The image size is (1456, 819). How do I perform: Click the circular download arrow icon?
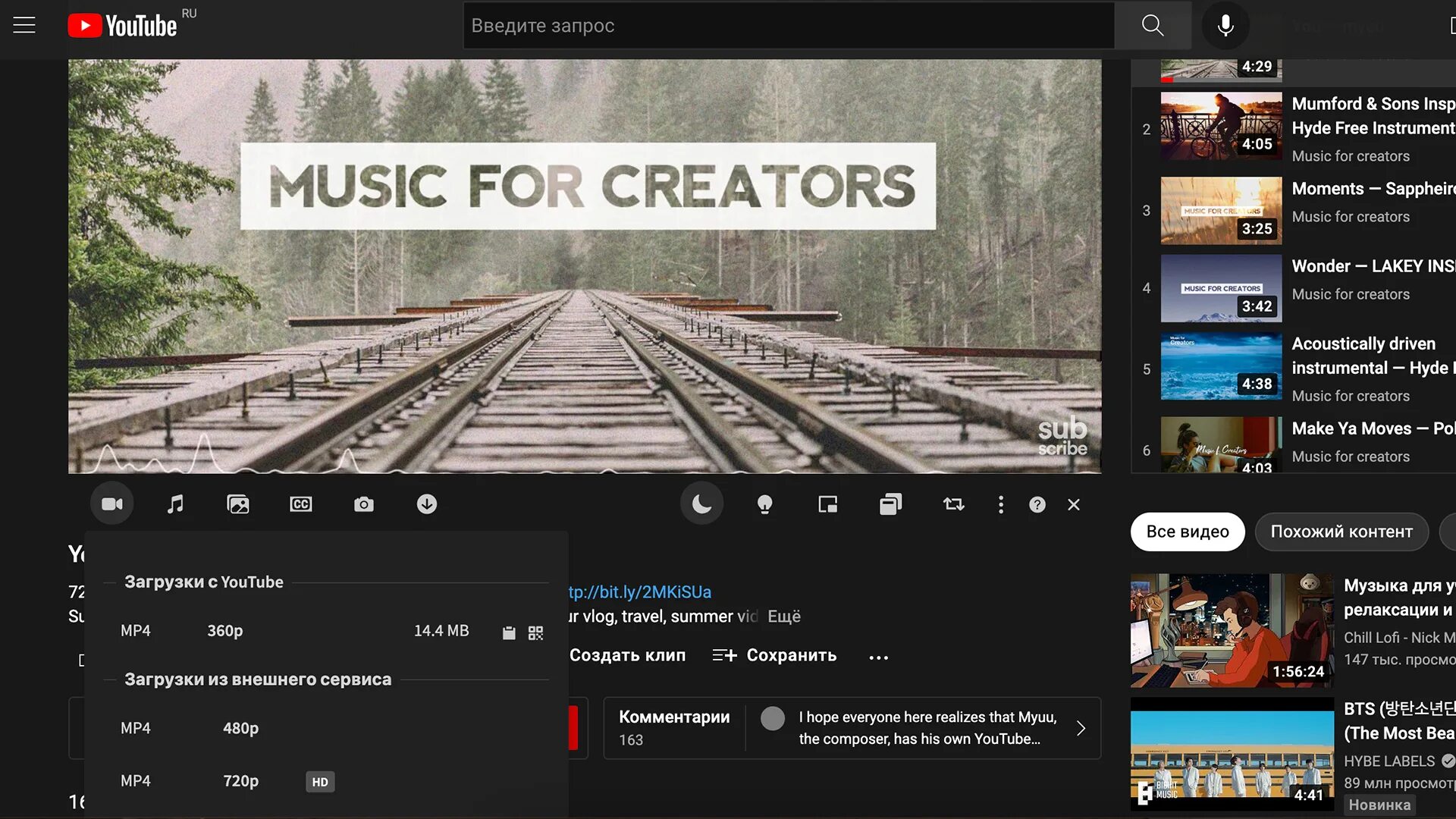427,504
